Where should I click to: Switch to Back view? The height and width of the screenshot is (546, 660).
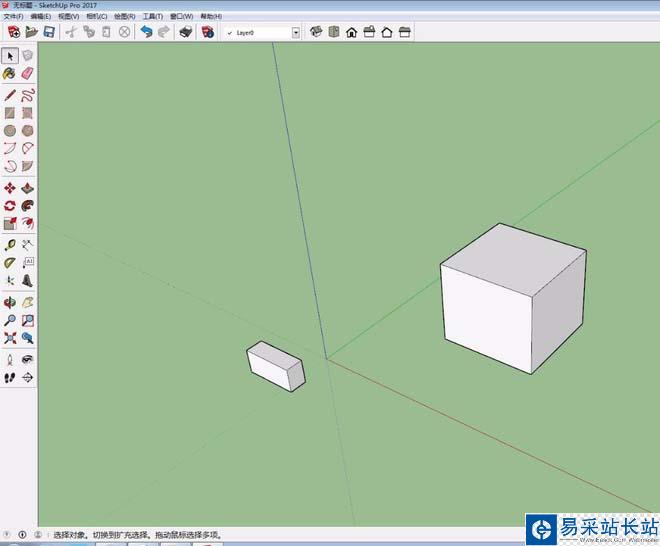tap(387, 32)
